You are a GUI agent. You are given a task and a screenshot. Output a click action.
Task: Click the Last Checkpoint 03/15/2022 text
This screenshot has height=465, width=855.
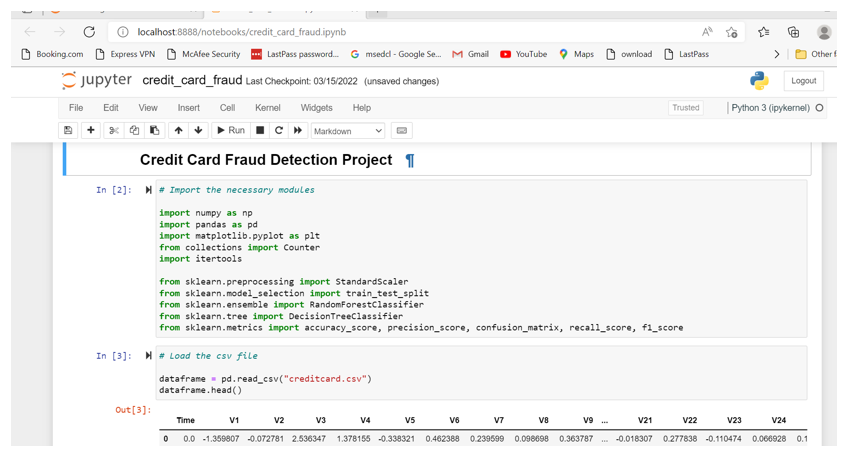[302, 81]
